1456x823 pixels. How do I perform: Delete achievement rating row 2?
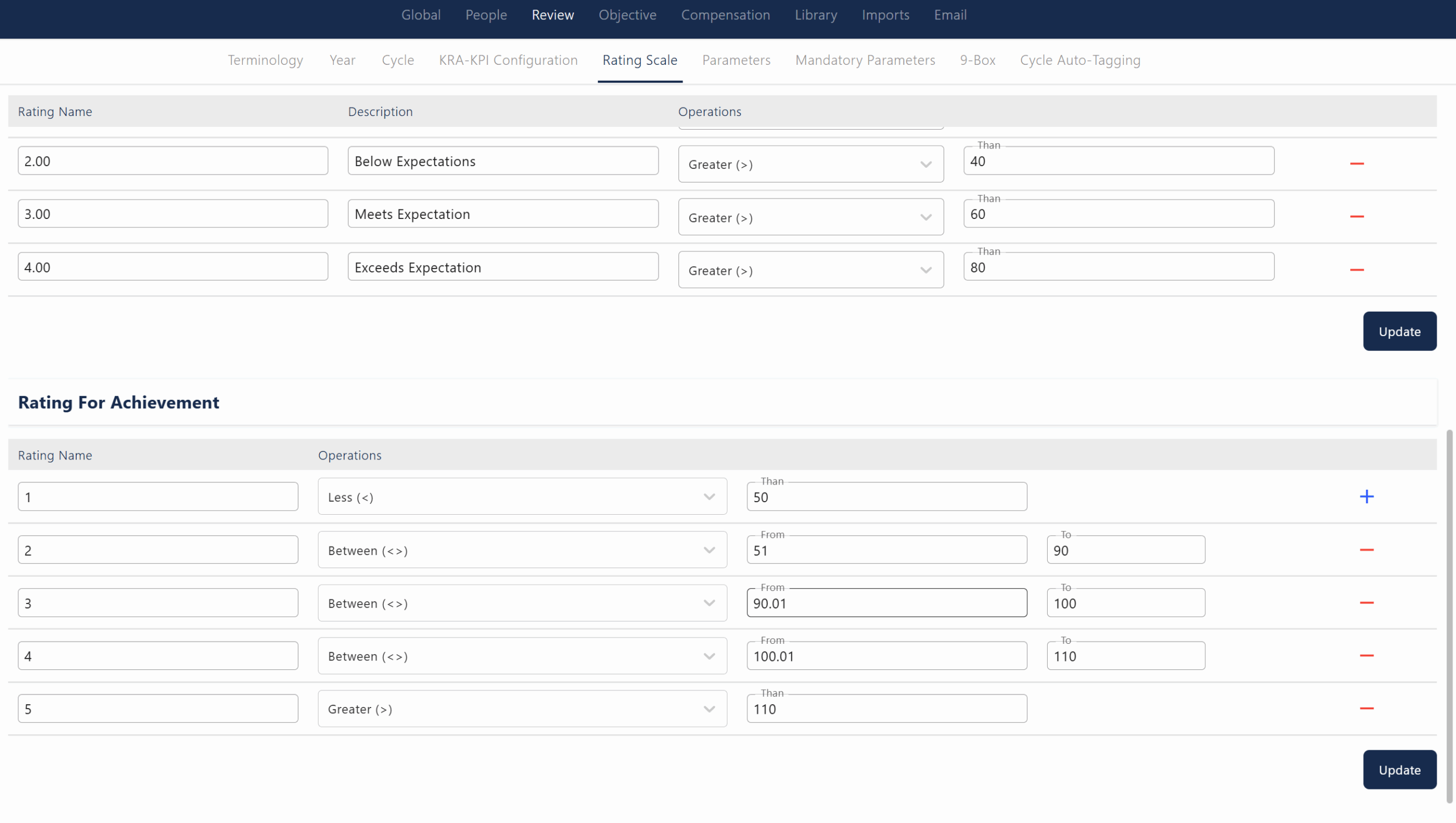point(1366,550)
